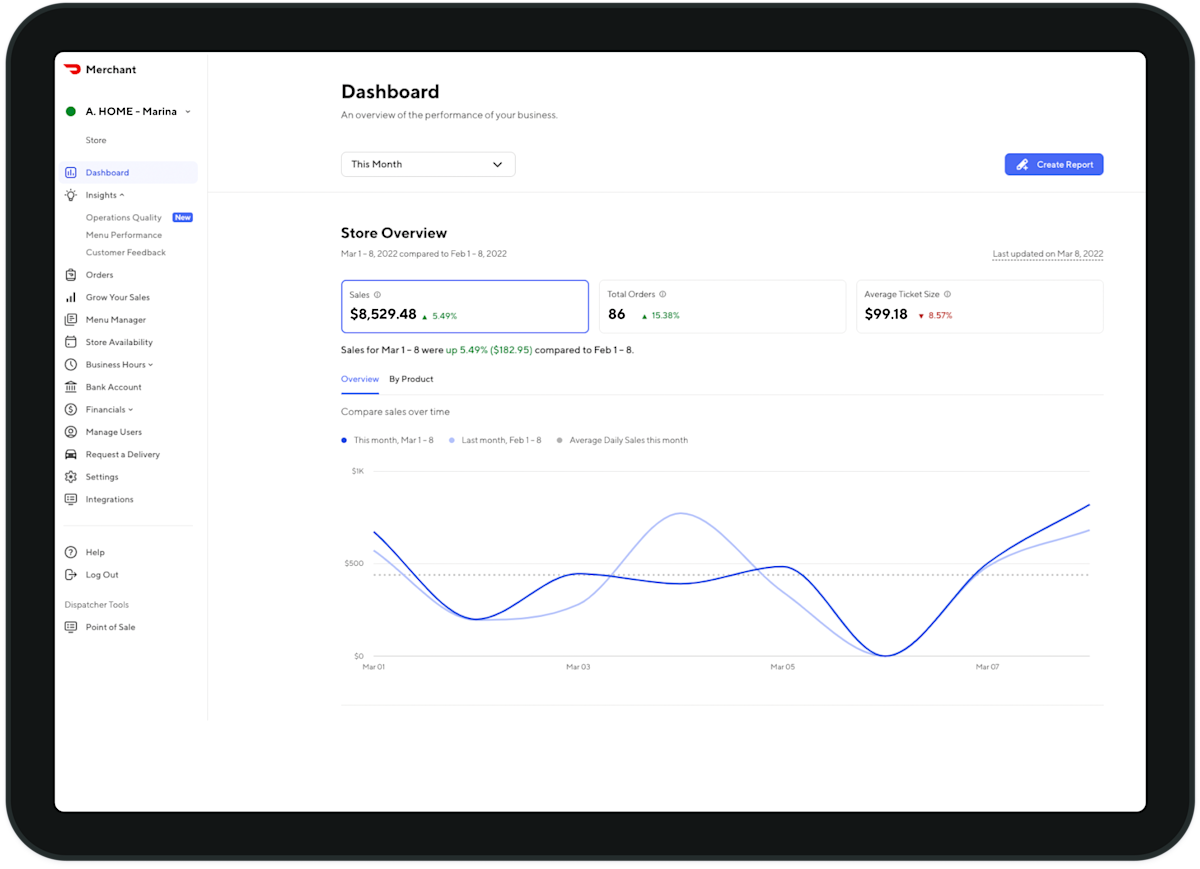Click the Point of Sale icon
Screen dimensions: 1200x869
tap(70, 626)
